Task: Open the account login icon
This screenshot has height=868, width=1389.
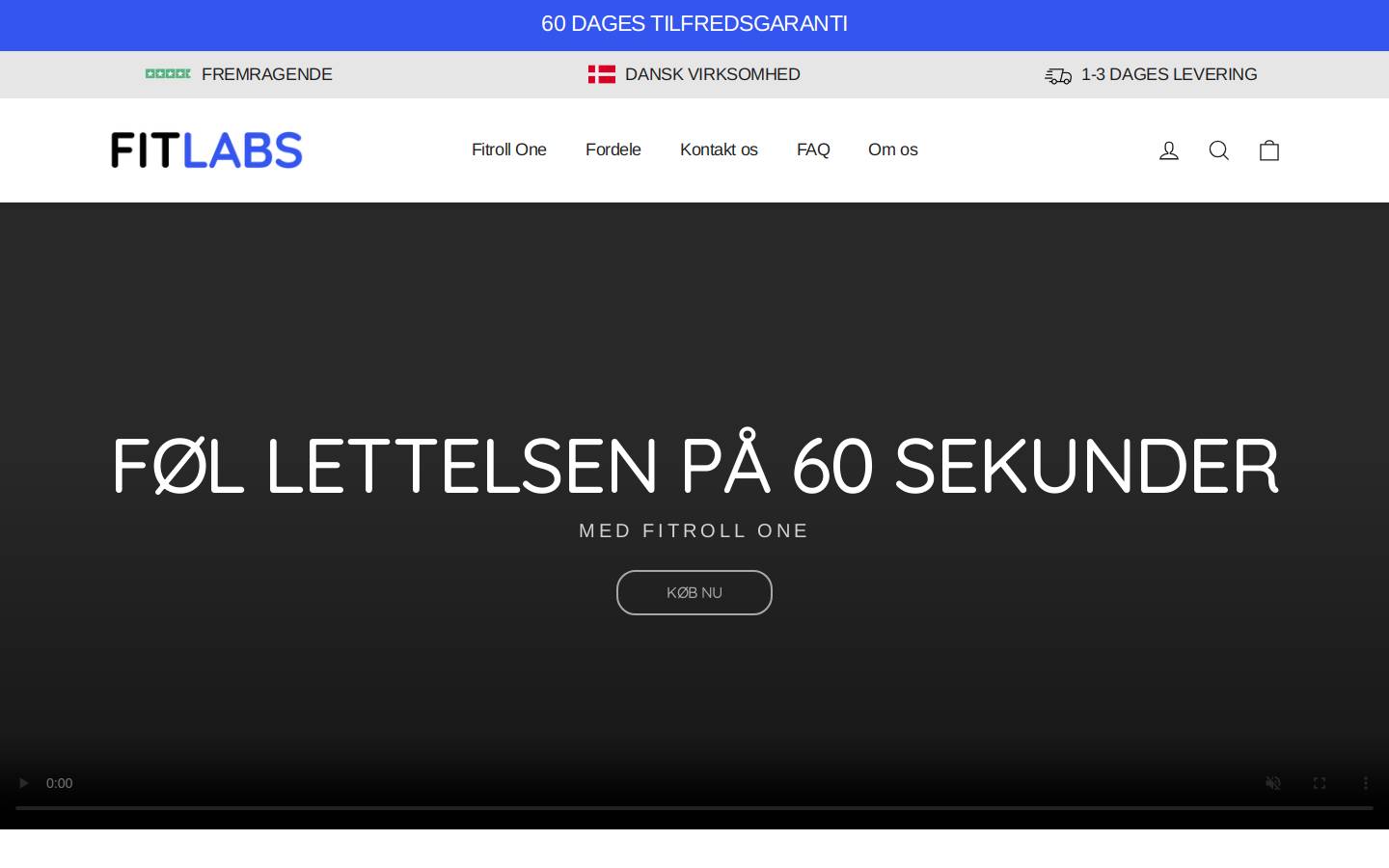Action: pyautogui.click(x=1169, y=150)
